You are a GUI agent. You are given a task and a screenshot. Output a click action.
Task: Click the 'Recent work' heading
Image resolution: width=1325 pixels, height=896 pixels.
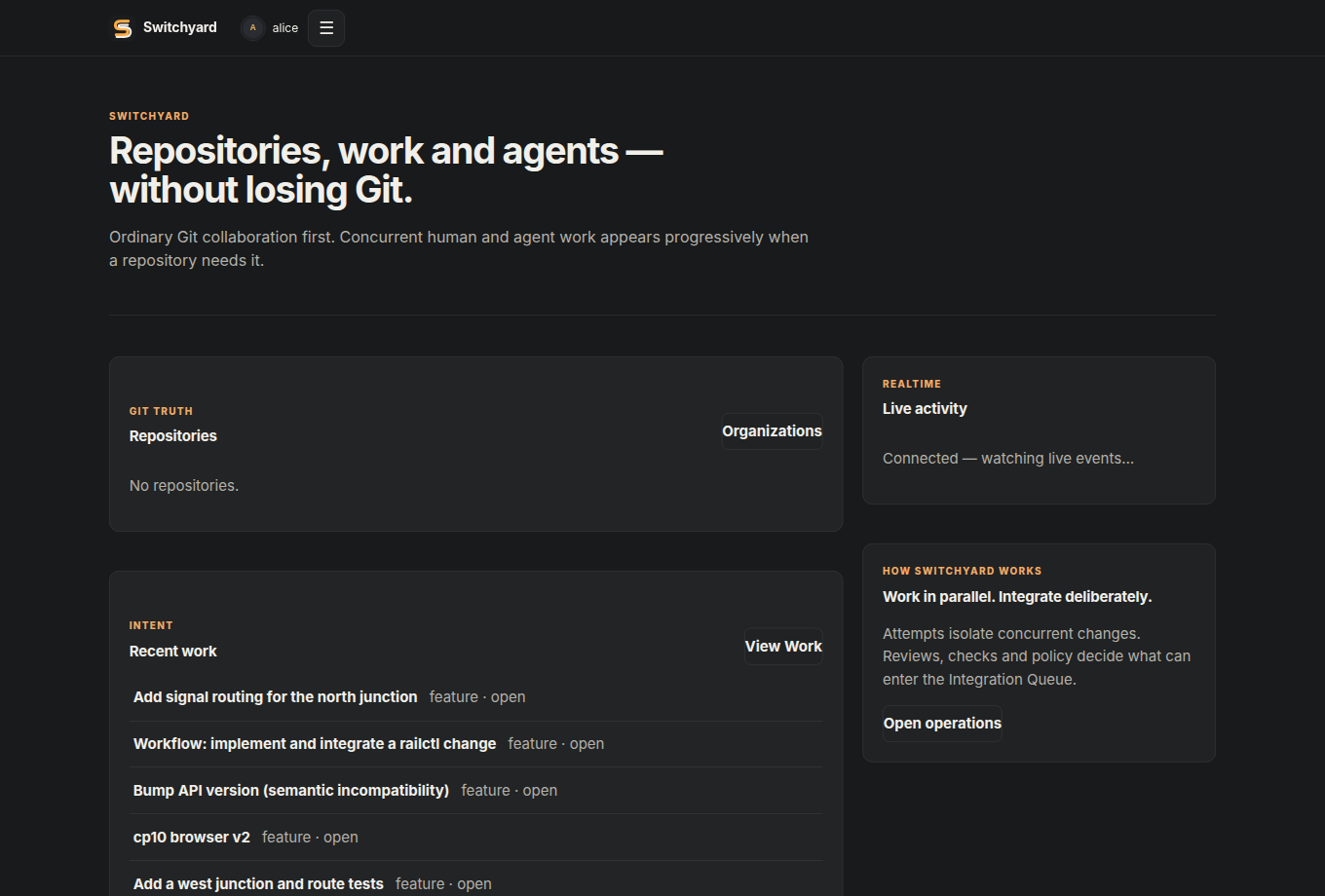pos(173,652)
